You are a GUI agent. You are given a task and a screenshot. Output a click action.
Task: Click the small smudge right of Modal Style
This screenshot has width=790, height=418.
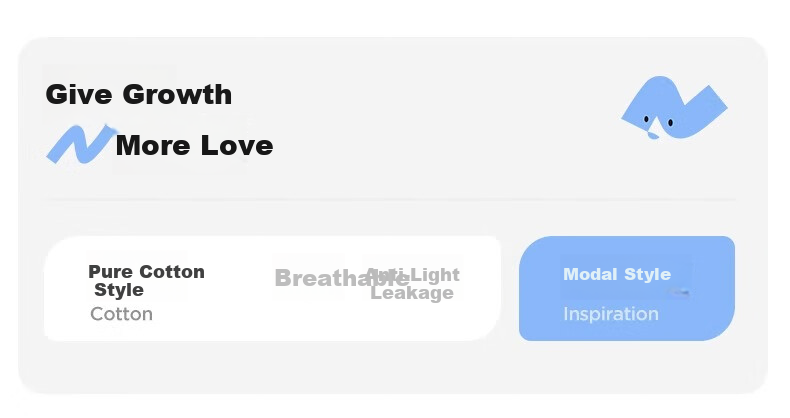tap(678, 291)
